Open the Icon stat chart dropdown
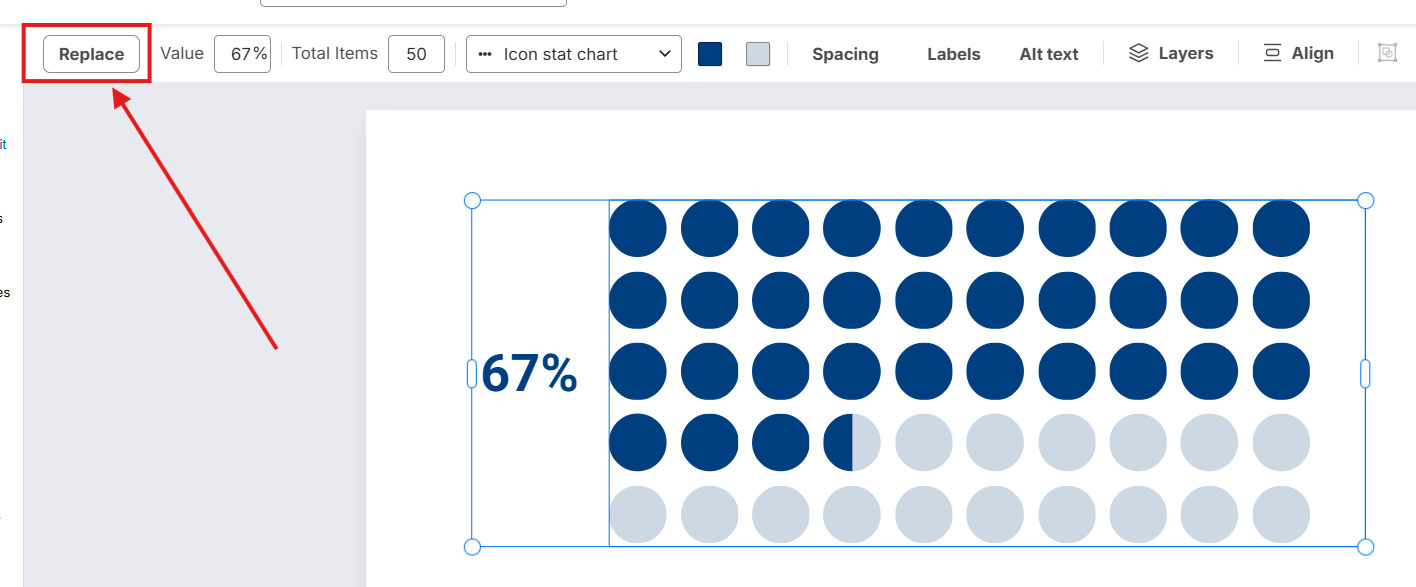 (573, 54)
